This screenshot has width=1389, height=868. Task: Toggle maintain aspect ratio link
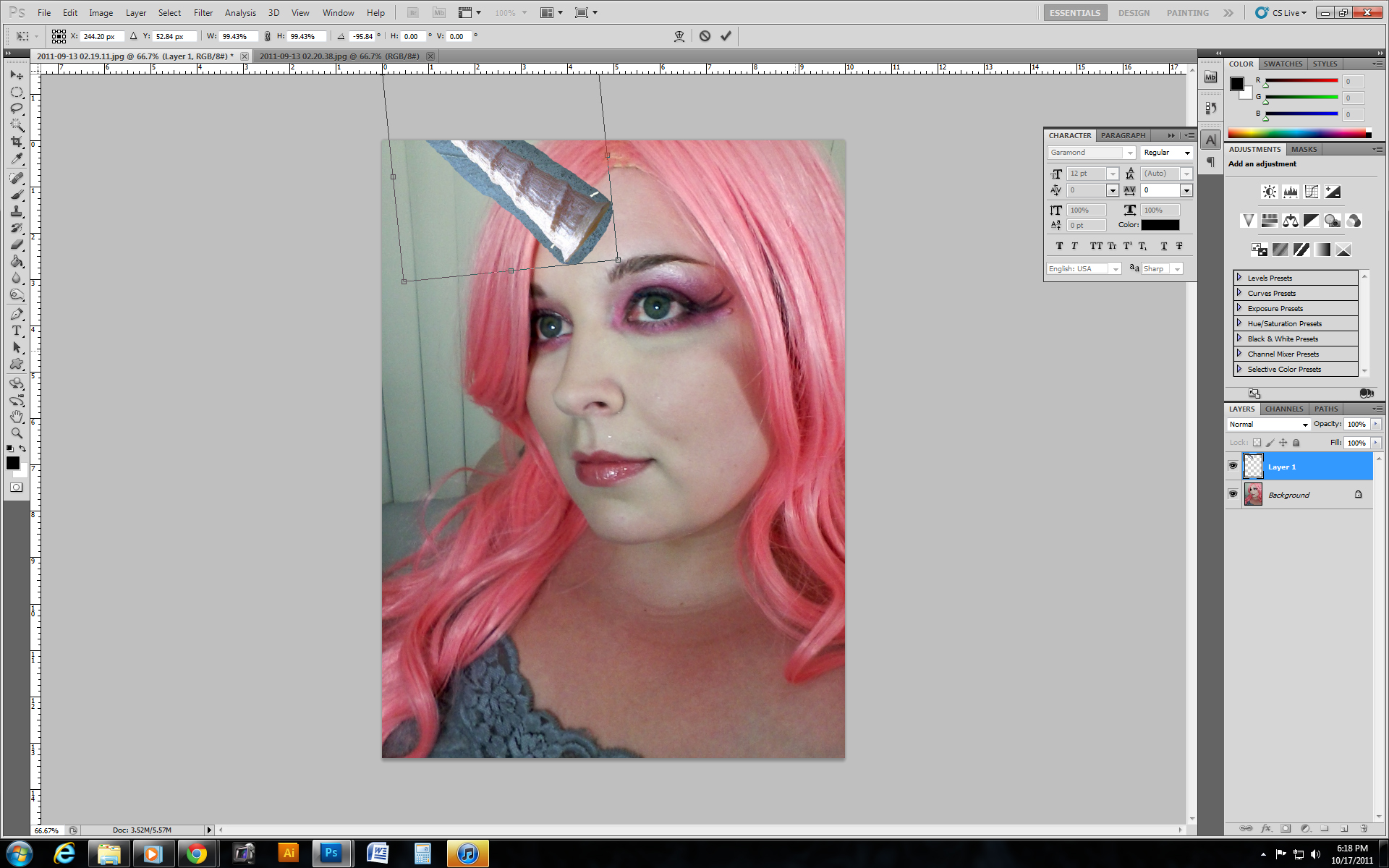coord(268,36)
